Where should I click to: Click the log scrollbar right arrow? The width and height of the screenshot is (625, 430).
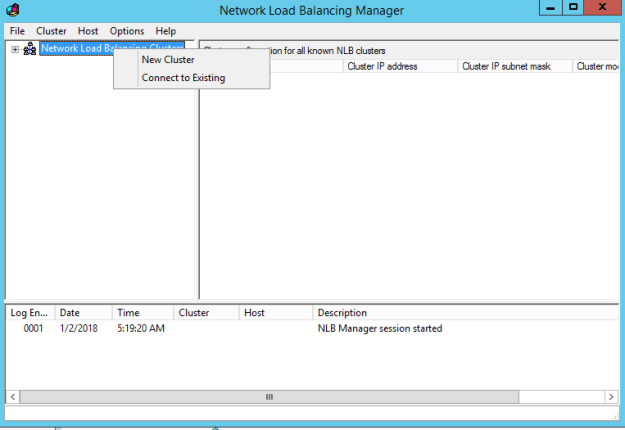tap(611, 397)
